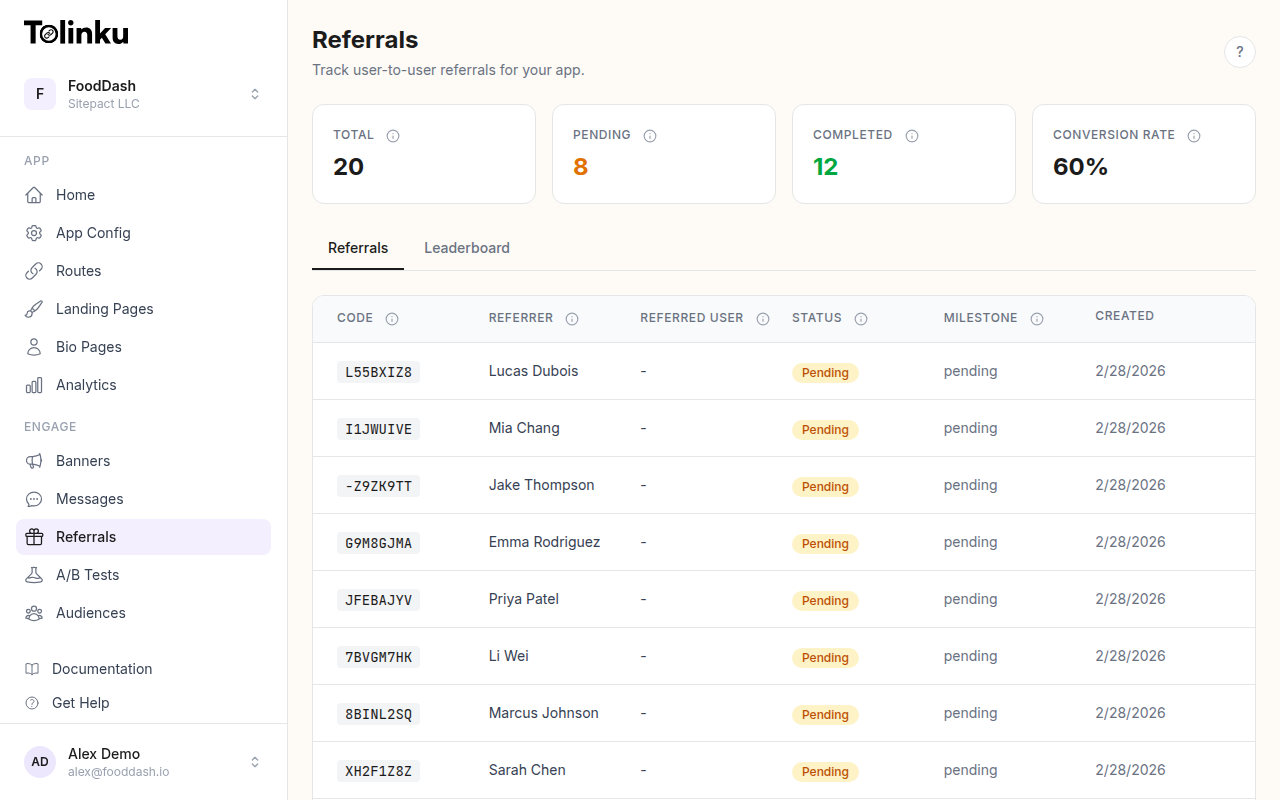Click the referral code L55BXIZ8
Screen dimensions: 1280x800
point(378,371)
